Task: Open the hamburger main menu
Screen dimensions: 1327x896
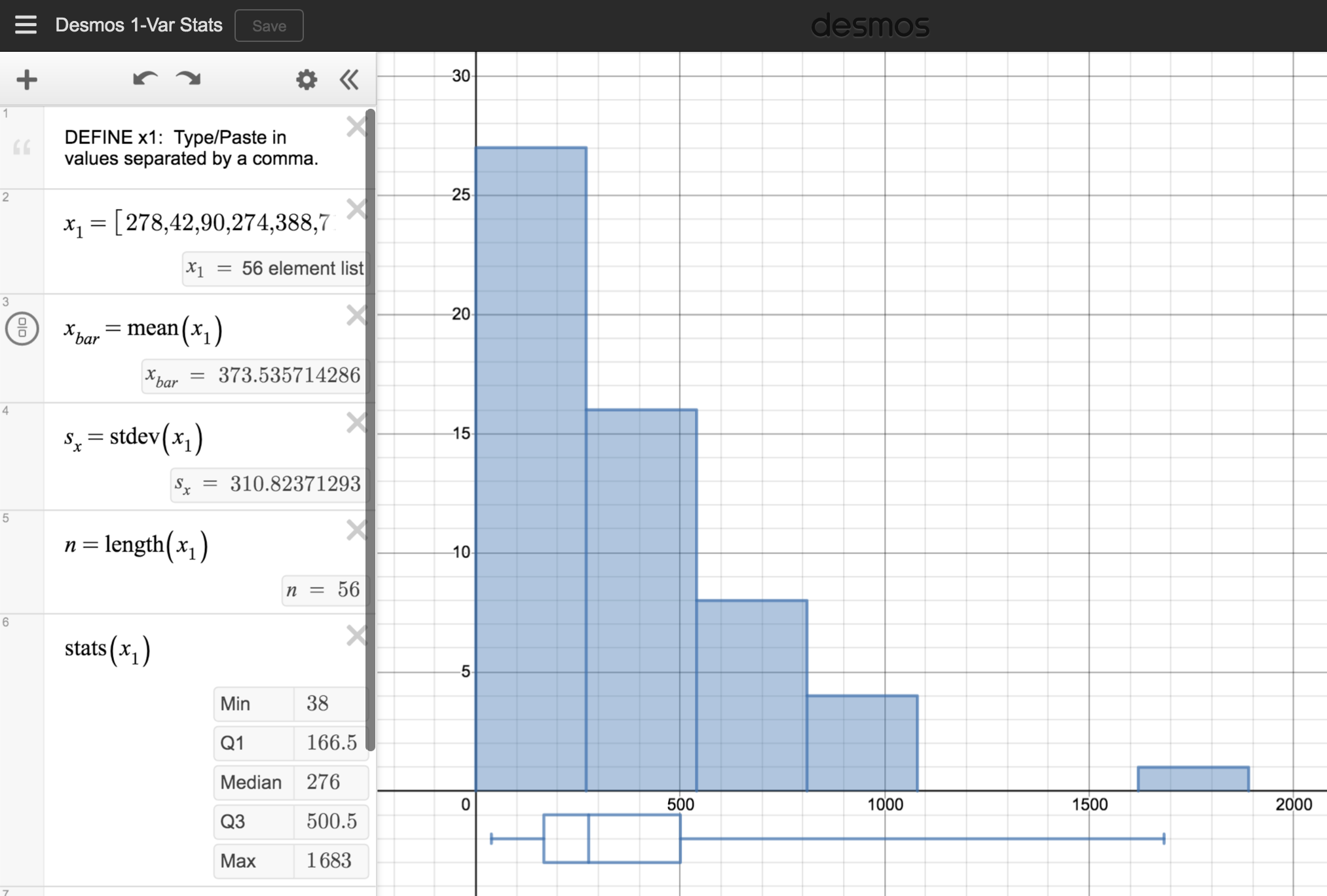Action: point(26,25)
